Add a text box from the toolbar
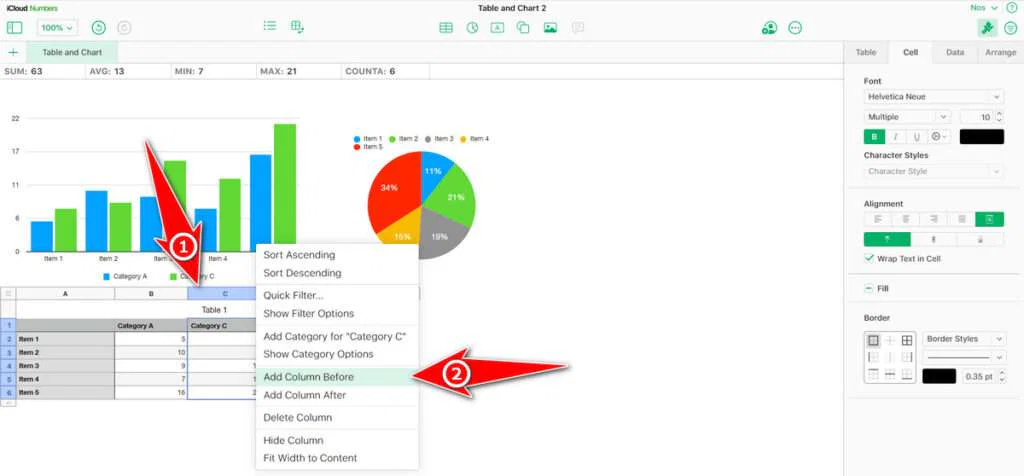Image resolution: width=1024 pixels, height=476 pixels. click(x=497, y=28)
